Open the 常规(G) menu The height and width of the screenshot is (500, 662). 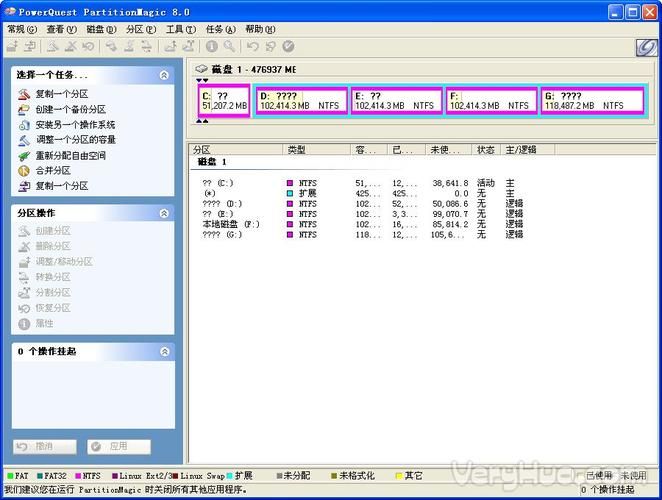point(22,29)
